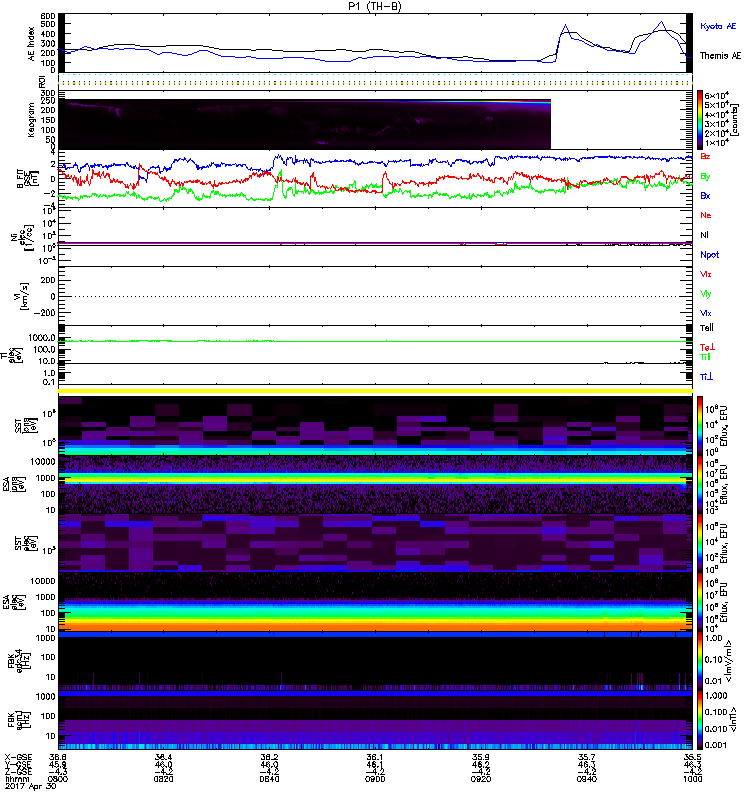Click the red Bz legend label
This screenshot has width=750, height=800.
(x=705, y=156)
